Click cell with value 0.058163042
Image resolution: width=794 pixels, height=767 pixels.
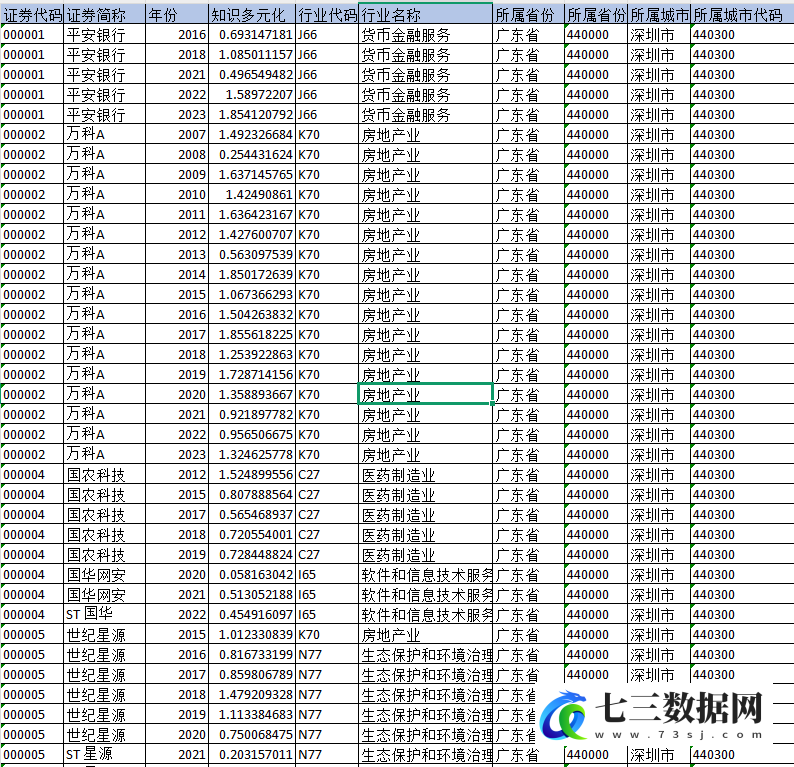pos(252,575)
